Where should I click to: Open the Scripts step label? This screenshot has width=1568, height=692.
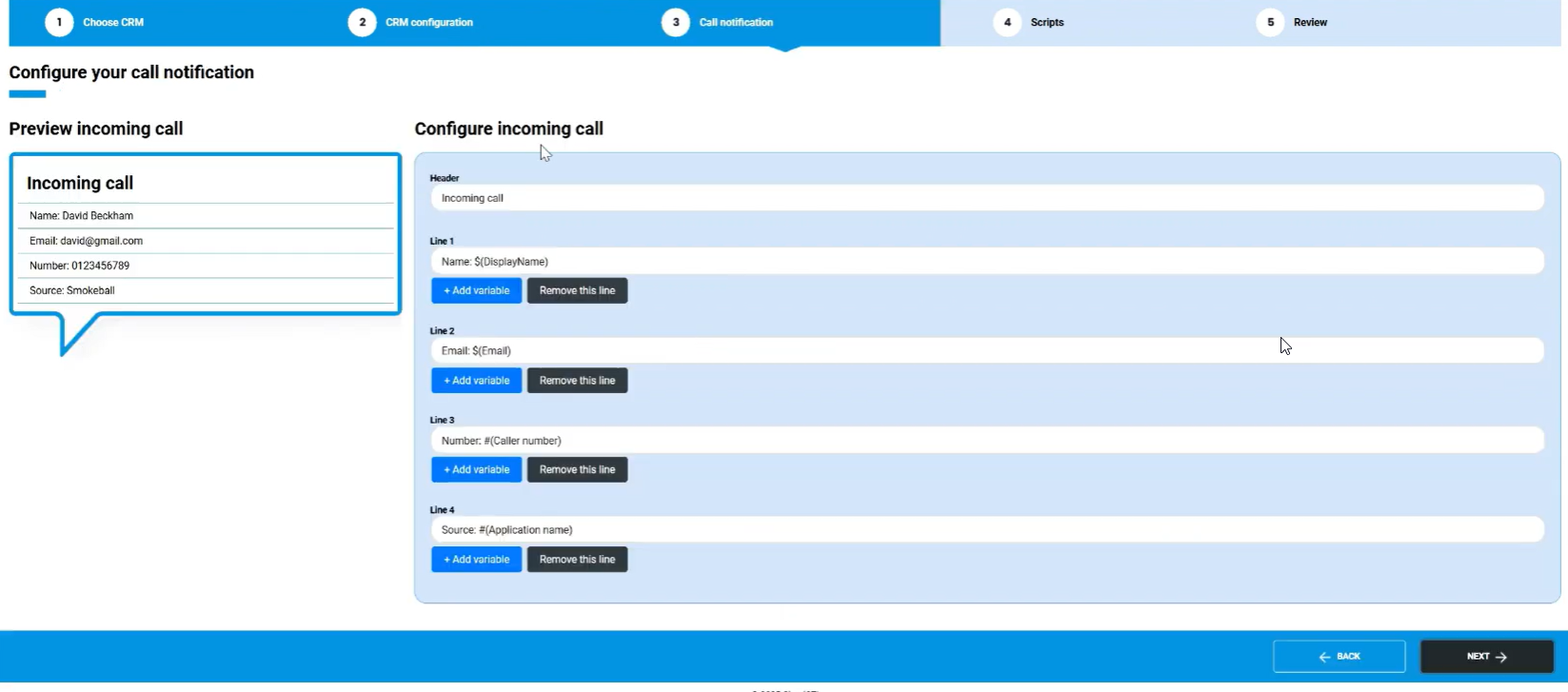(x=1047, y=22)
